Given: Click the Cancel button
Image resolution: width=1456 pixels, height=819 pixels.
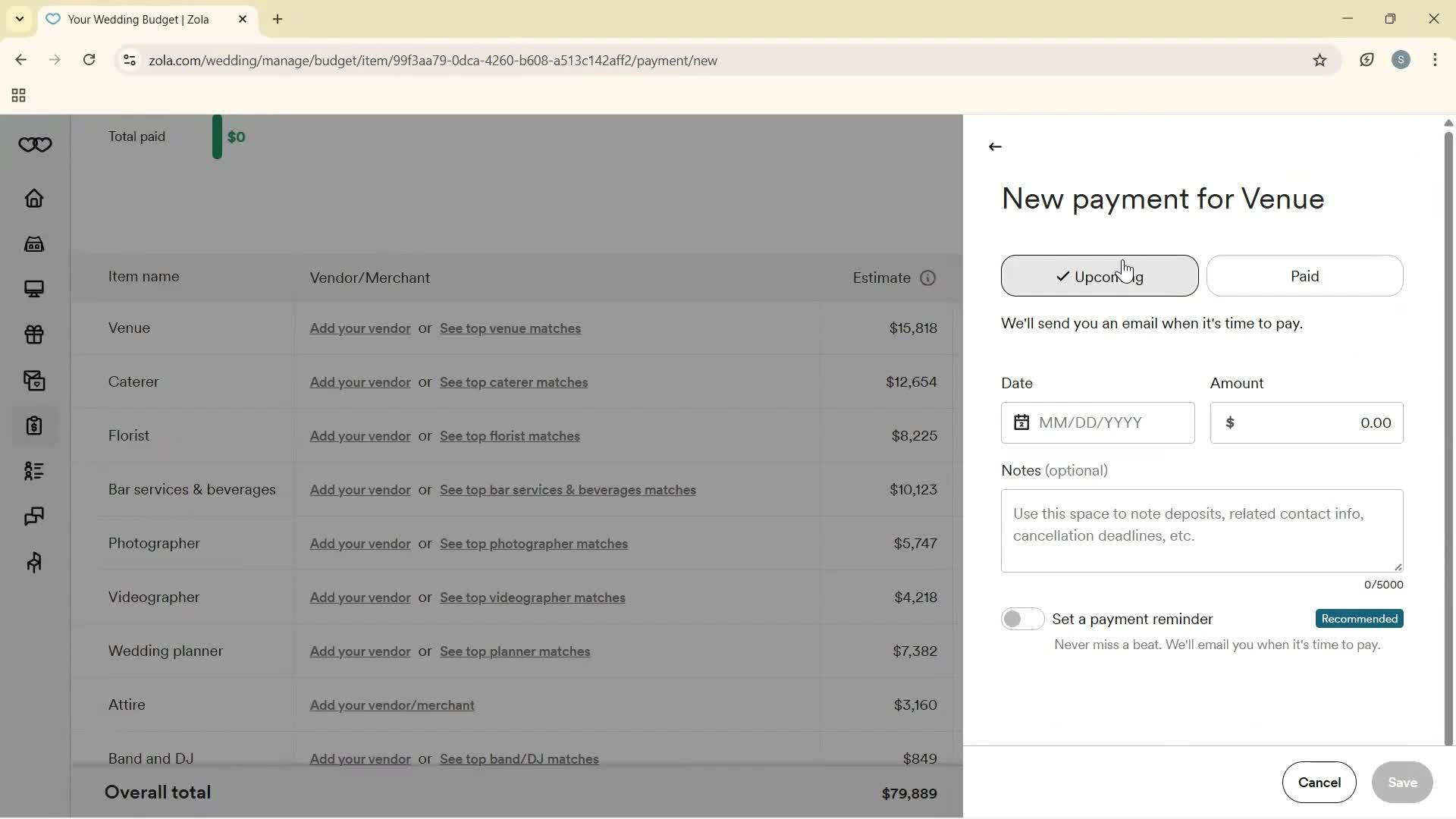Looking at the screenshot, I should click(1319, 782).
